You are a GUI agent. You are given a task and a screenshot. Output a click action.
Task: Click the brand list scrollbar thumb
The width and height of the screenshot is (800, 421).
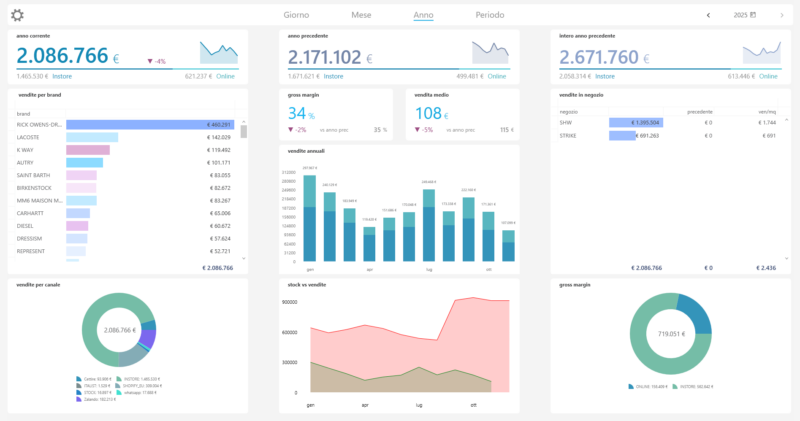[x=243, y=132]
